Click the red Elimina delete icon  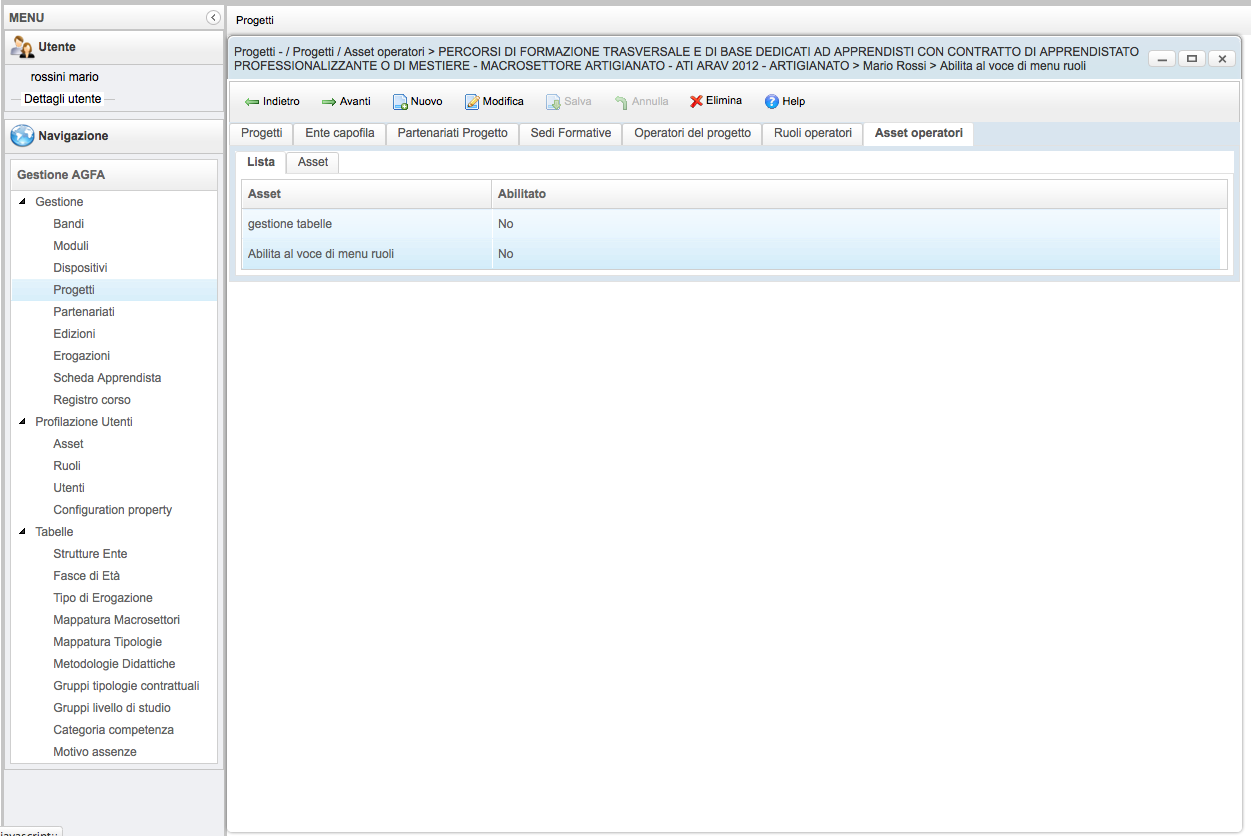click(x=696, y=101)
